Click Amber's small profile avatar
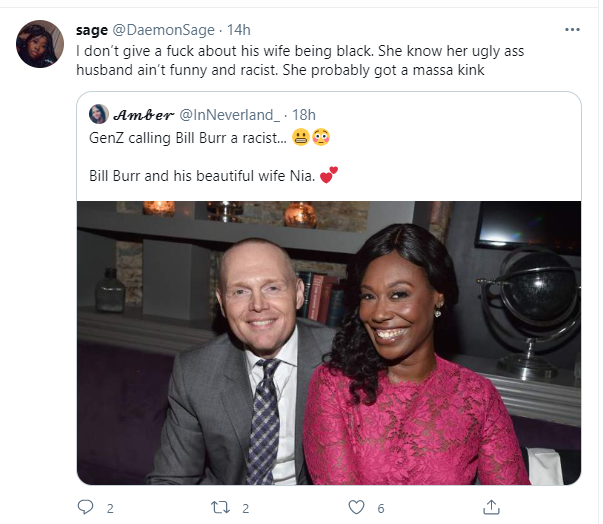This screenshot has width=603, height=524. 99,114
